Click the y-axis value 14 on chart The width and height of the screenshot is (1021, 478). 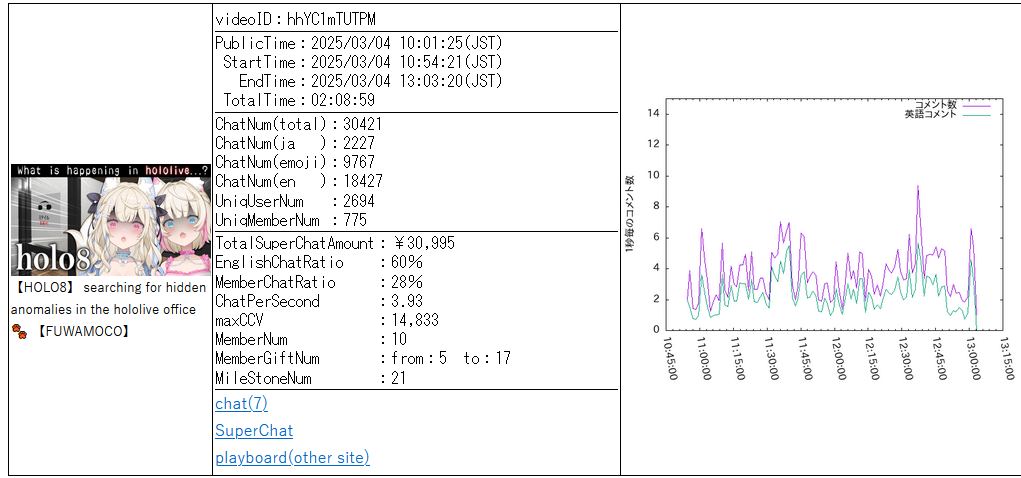(x=654, y=114)
